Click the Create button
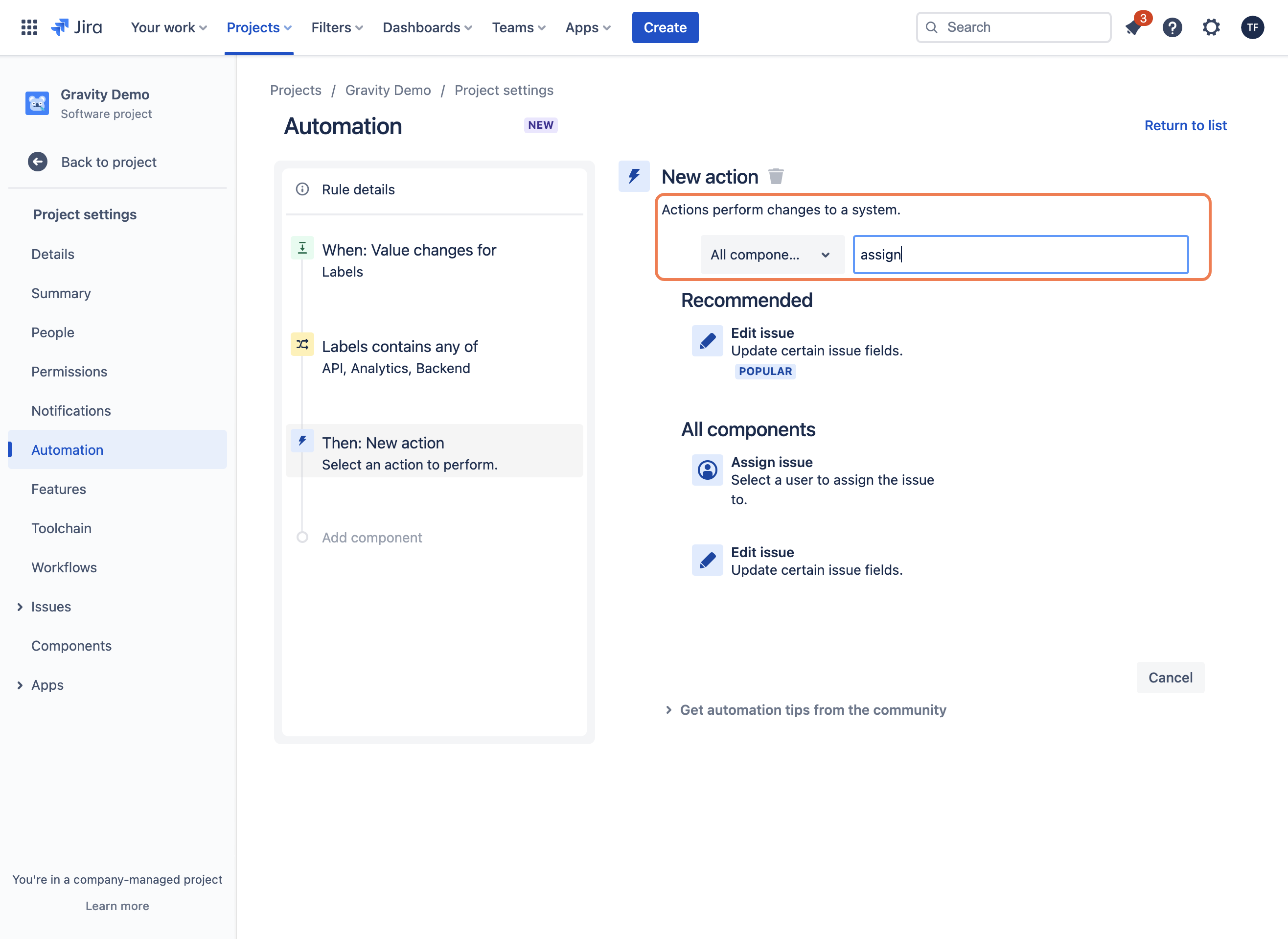Viewport: 1288px width, 939px height. pyautogui.click(x=666, y=27)
